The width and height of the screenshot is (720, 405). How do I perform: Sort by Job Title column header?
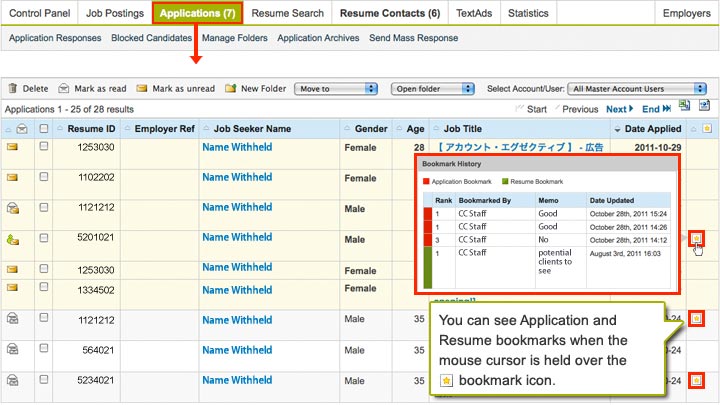coord(462,129)
